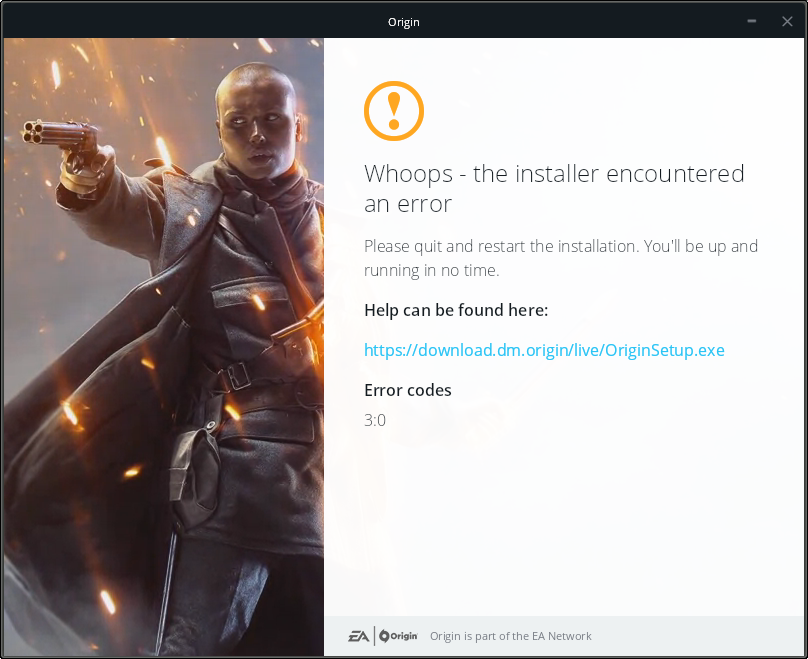This screenshot has height=659, width=808.
Task: Click the 'Whoops - the installer encountered an error' heading
Action: pos(554,189)
